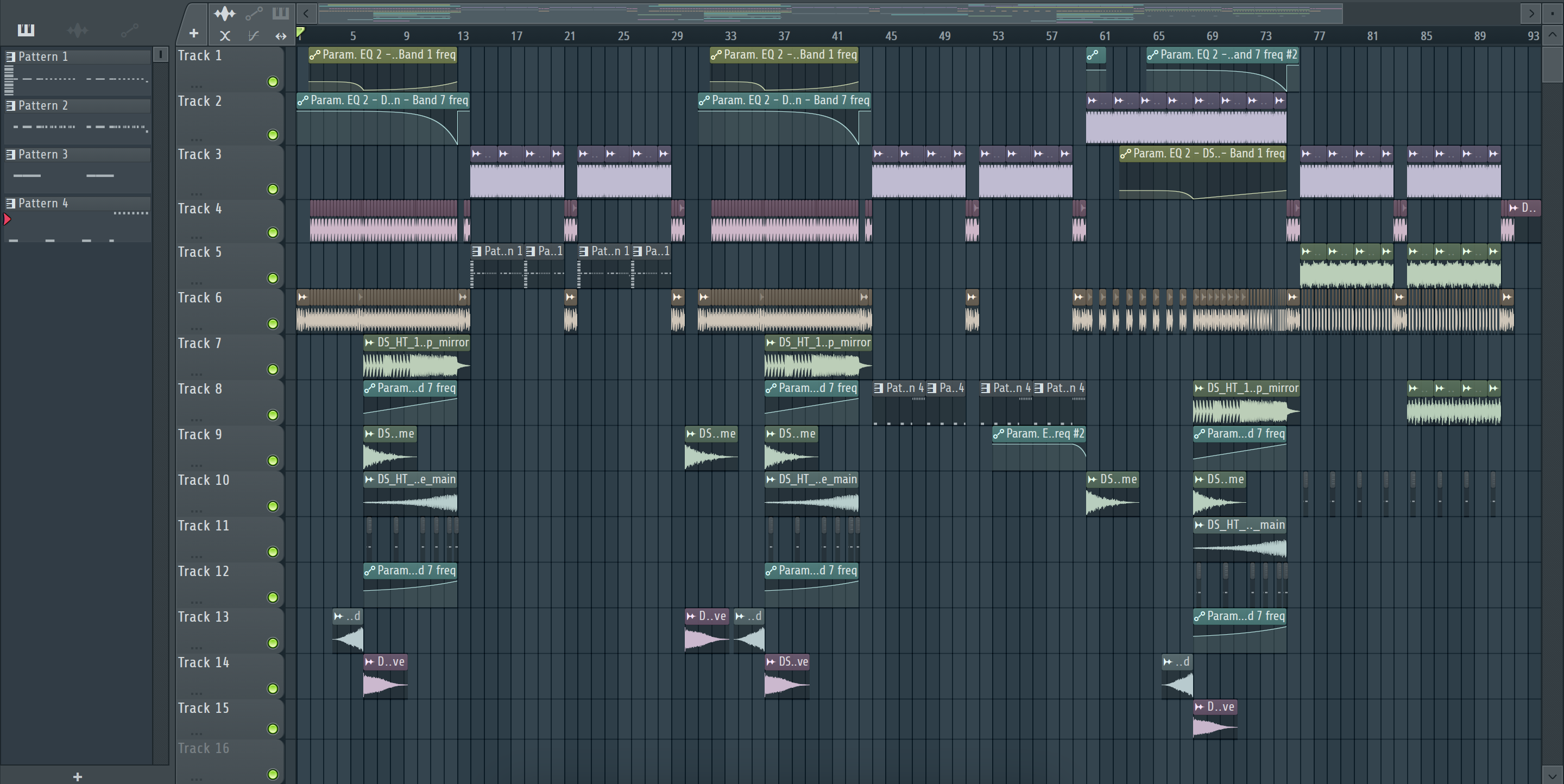Toggle the Track 4 mute LED

coord(273,232)
